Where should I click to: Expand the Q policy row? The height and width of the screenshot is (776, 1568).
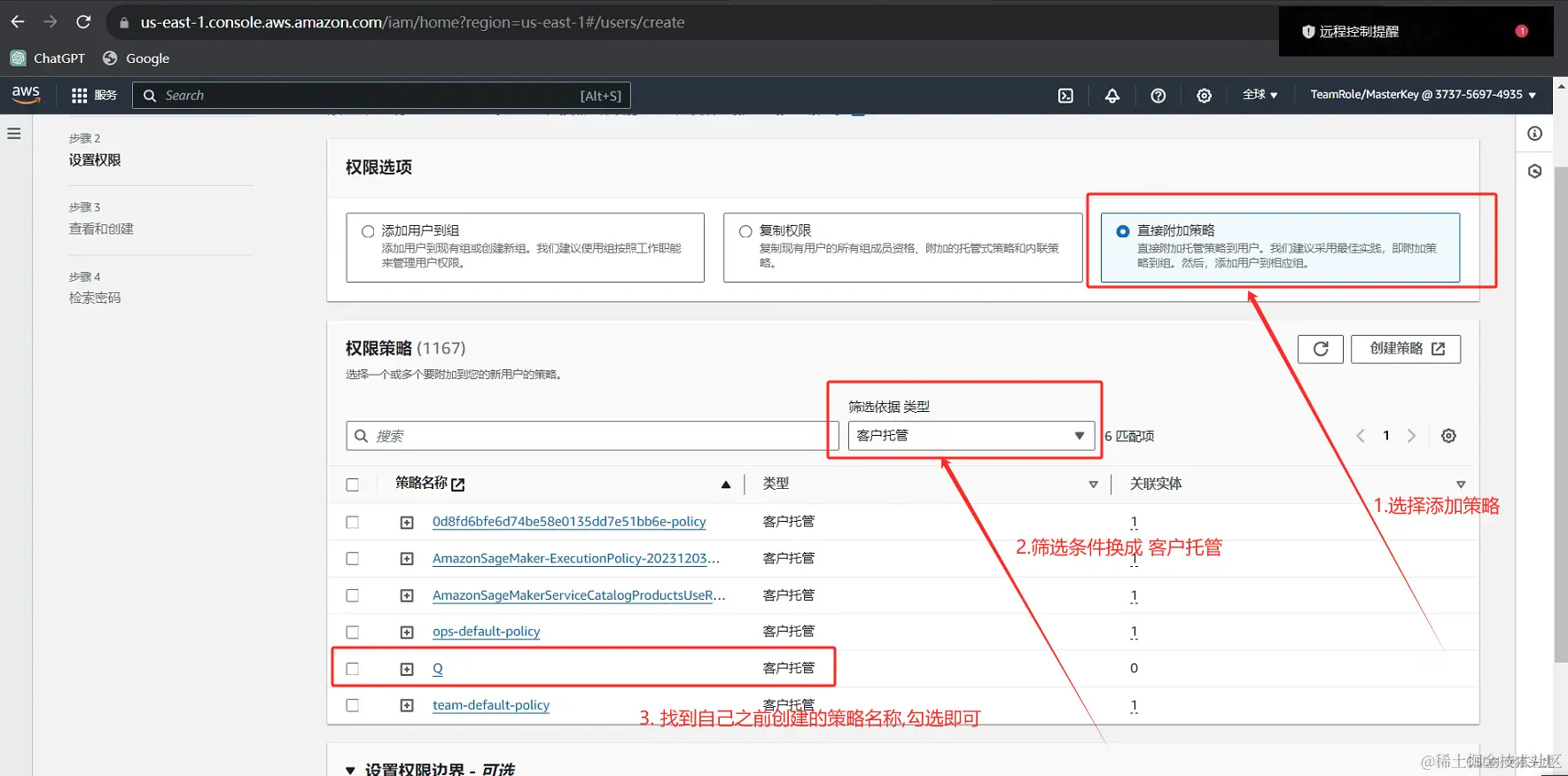407,670
